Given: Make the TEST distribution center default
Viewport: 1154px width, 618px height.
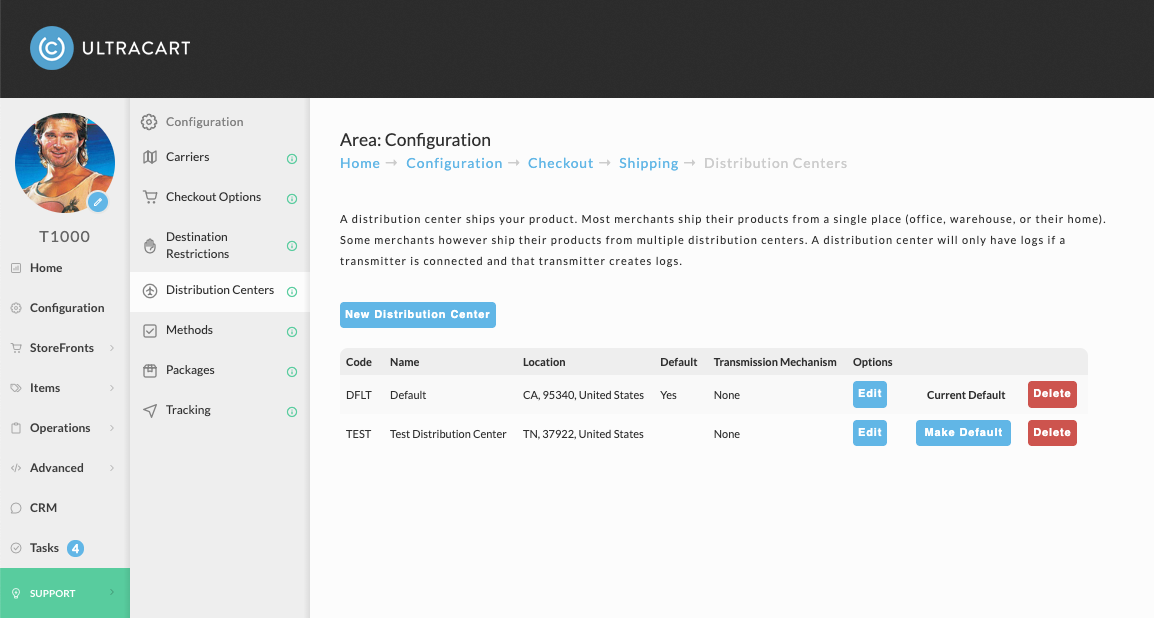Looking at the screenshot, I should point(963,433).
